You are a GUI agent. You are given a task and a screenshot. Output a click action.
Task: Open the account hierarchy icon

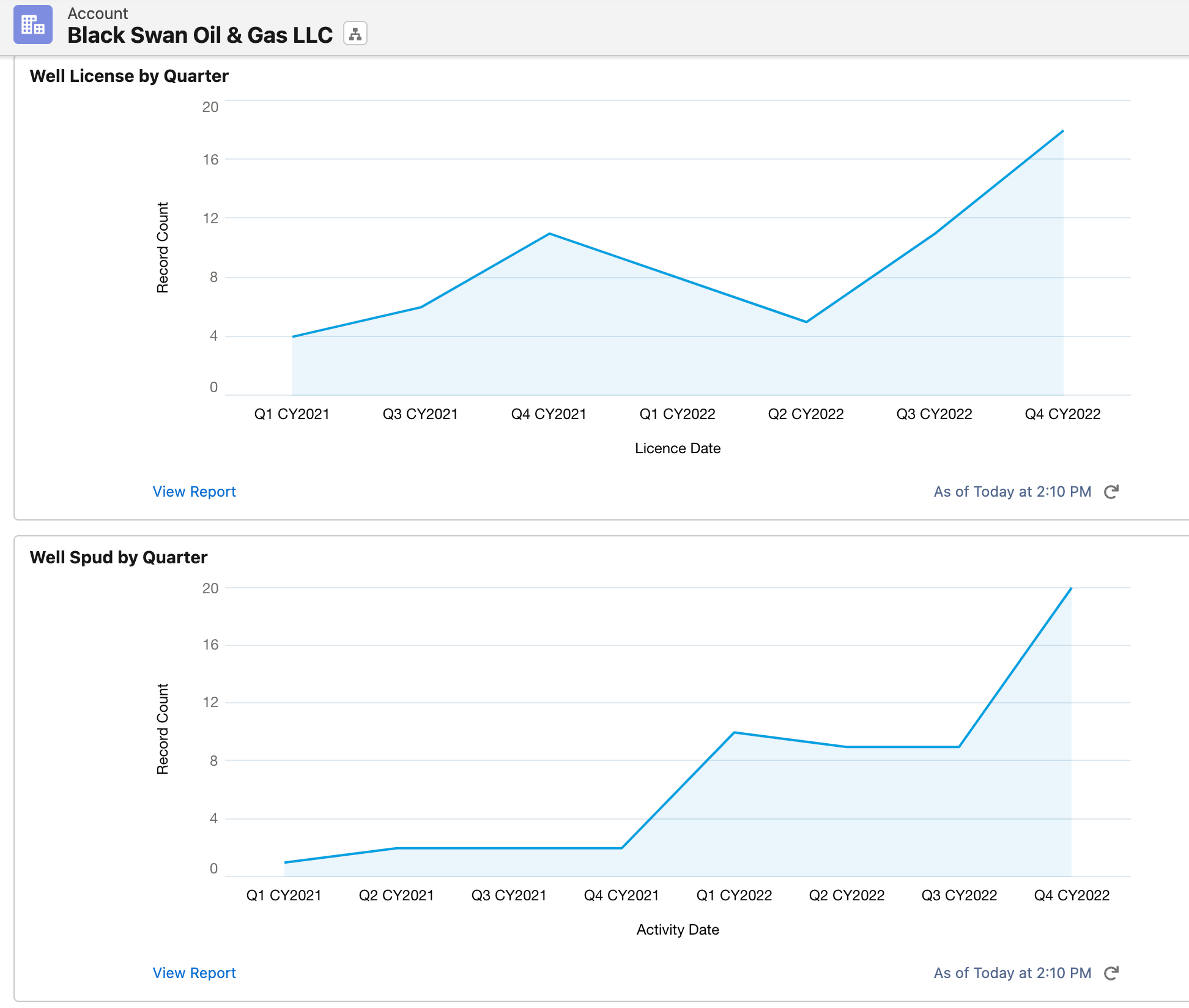click(355, 34)
